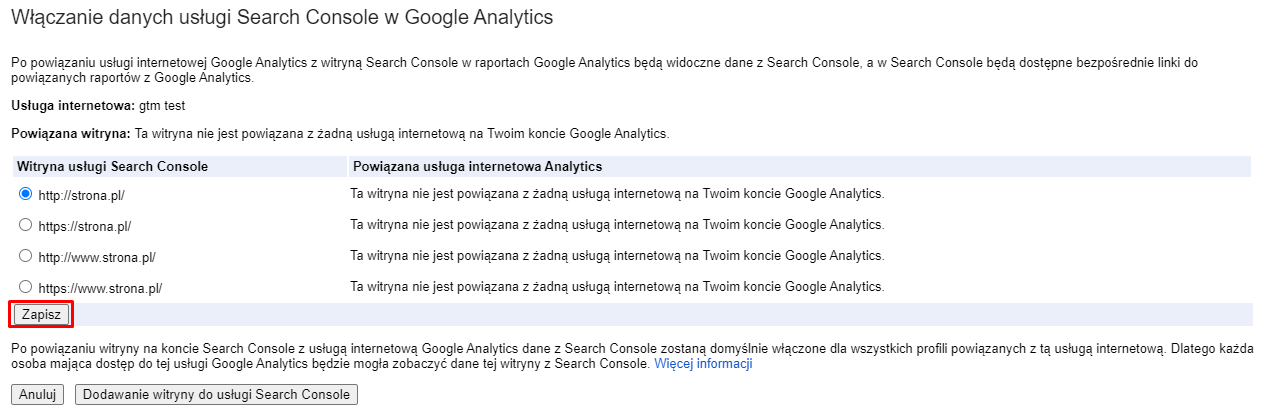Select the https://www.strona.pl/ radio button
The width and height of the screenshot is (1272, 414).
click(x=26, y=287)
